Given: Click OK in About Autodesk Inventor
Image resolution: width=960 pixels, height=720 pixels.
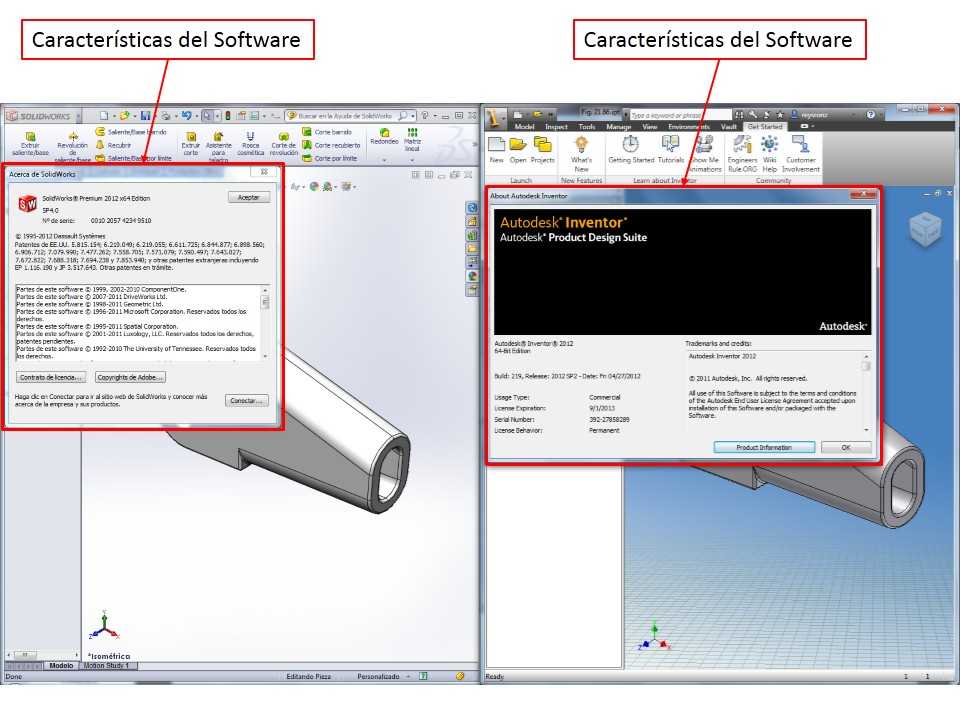Looking at the screenshot, I should coord(846,448).
